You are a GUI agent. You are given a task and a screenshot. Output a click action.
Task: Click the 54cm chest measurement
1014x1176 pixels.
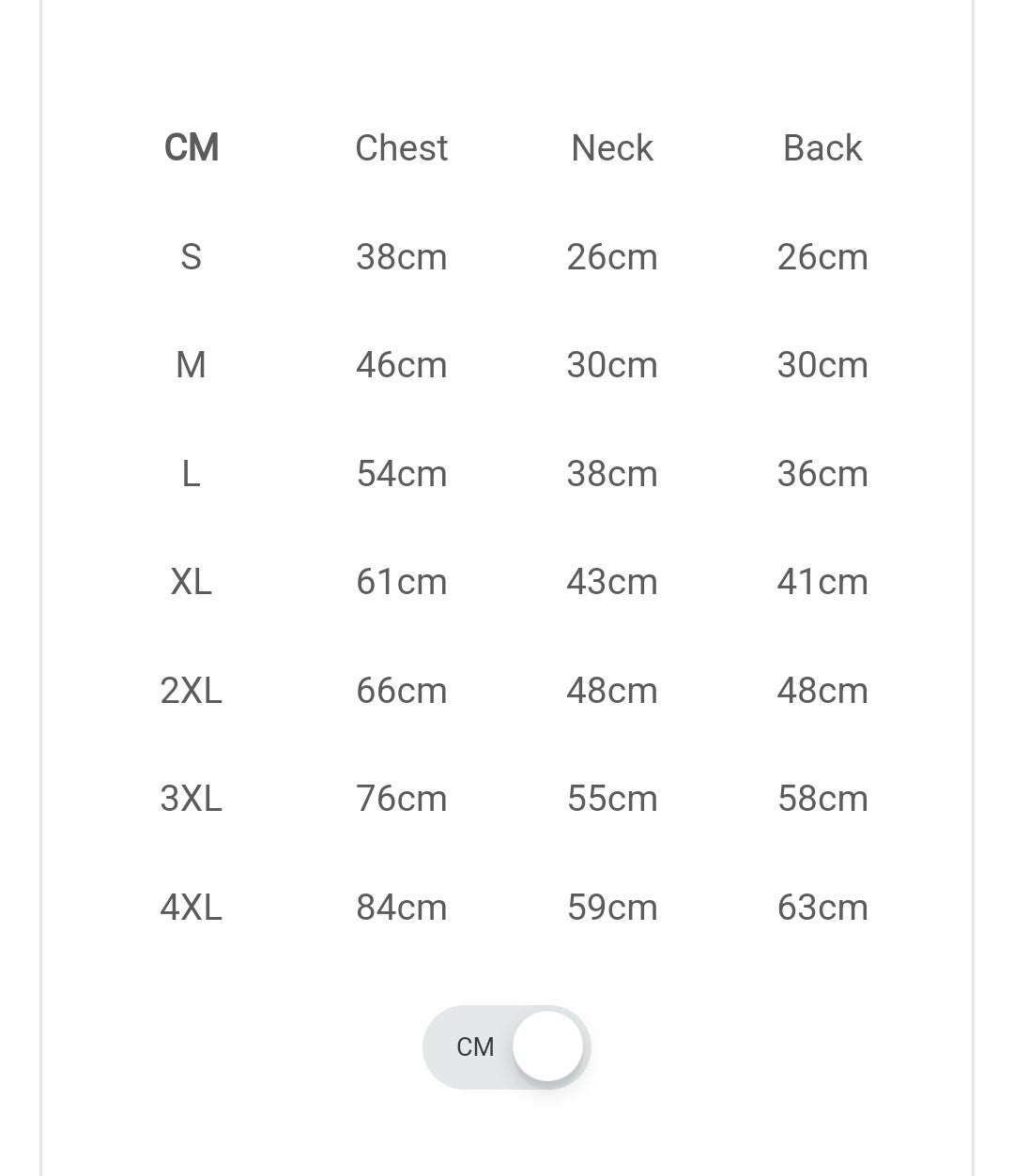point(401,474)
